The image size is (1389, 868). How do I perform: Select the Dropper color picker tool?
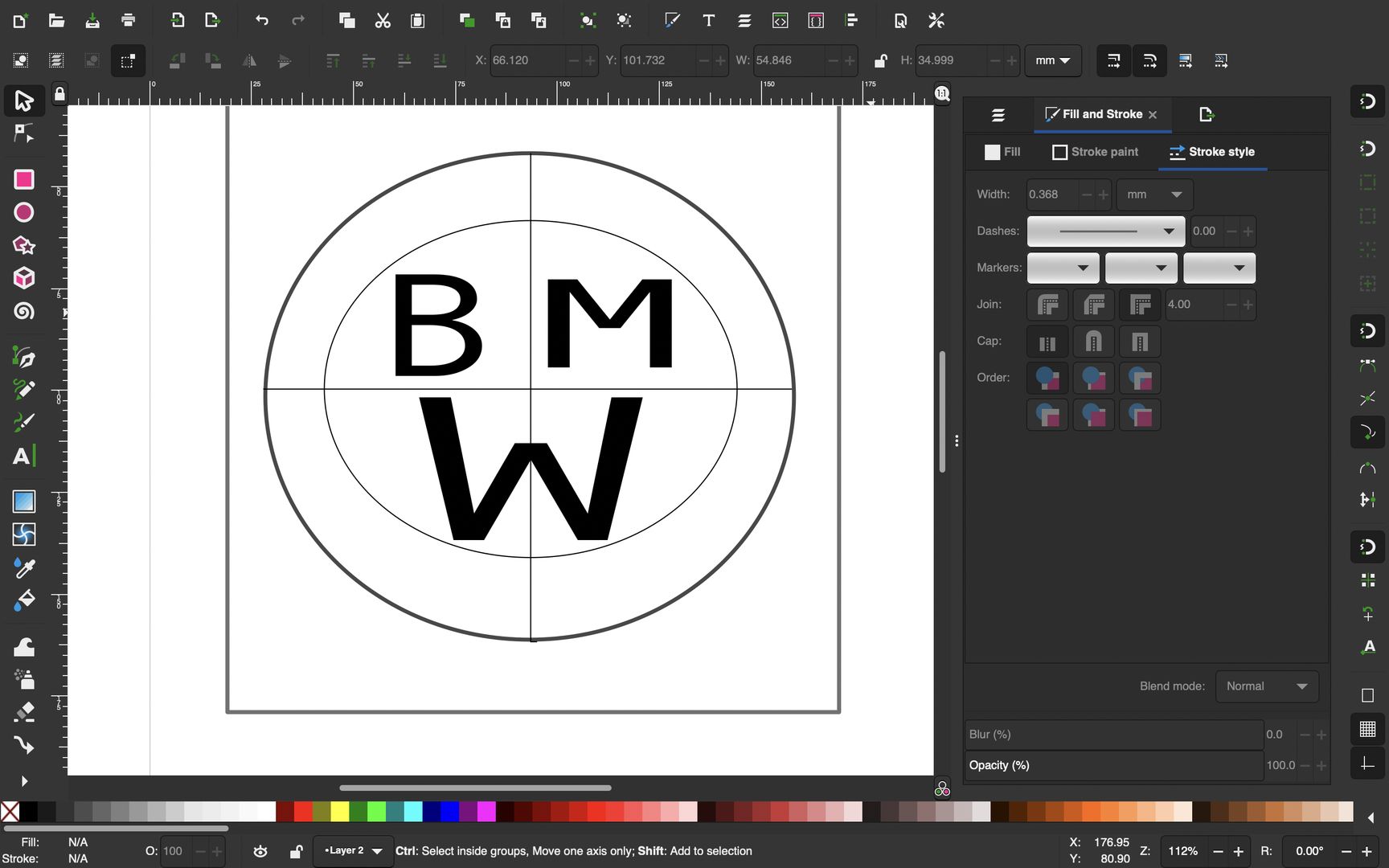click(x=24, y=567)
